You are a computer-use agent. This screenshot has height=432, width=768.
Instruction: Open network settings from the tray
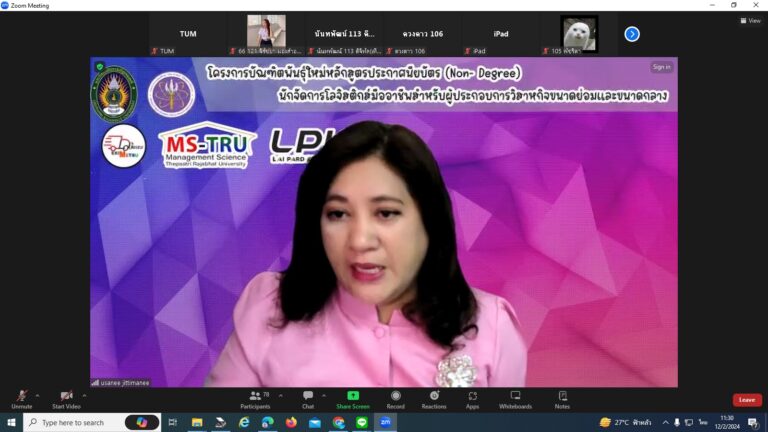tap(689, 422)
